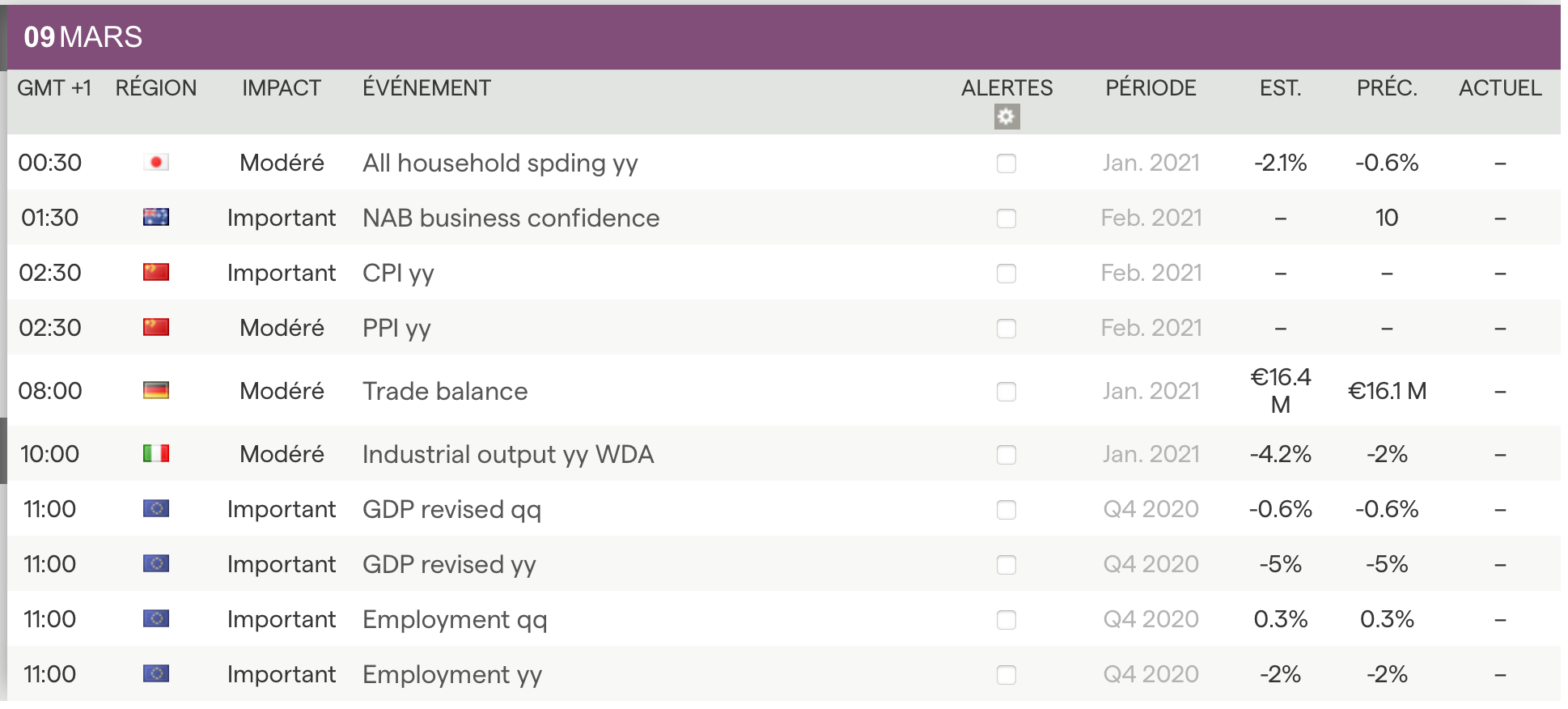Click the Australia flag icon
The image size is (1568, 709).
tap(156, 218)
